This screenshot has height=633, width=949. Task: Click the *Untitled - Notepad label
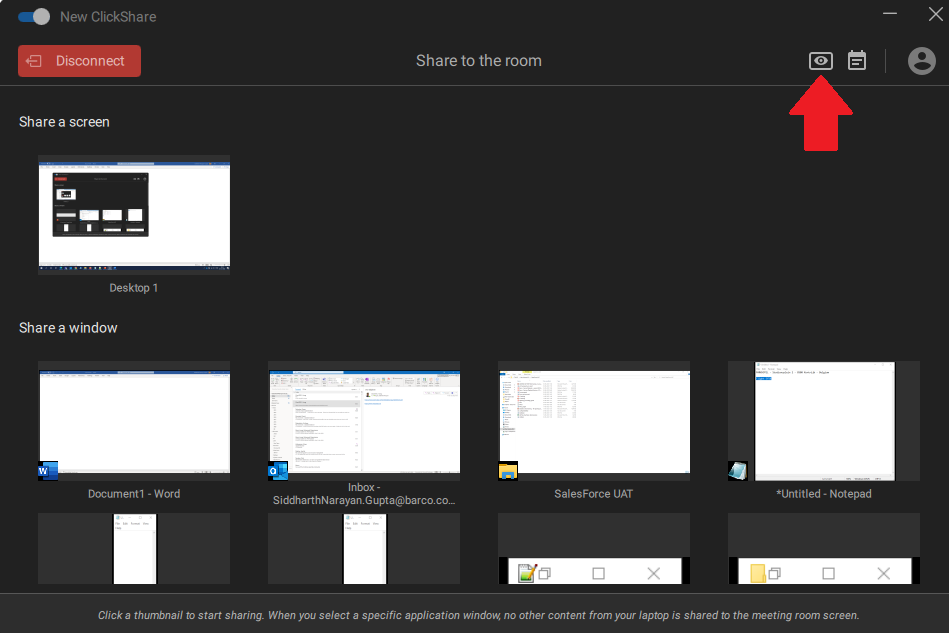tap(824, 494)
